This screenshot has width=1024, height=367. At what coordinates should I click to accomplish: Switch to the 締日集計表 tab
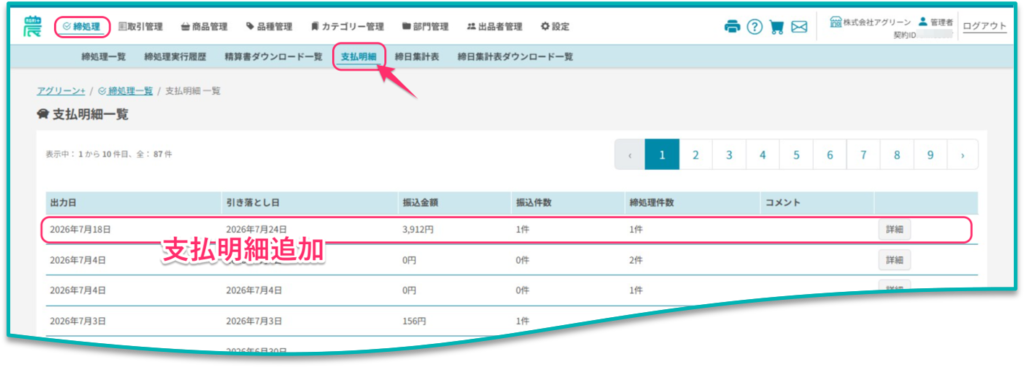tap(417, 57)
